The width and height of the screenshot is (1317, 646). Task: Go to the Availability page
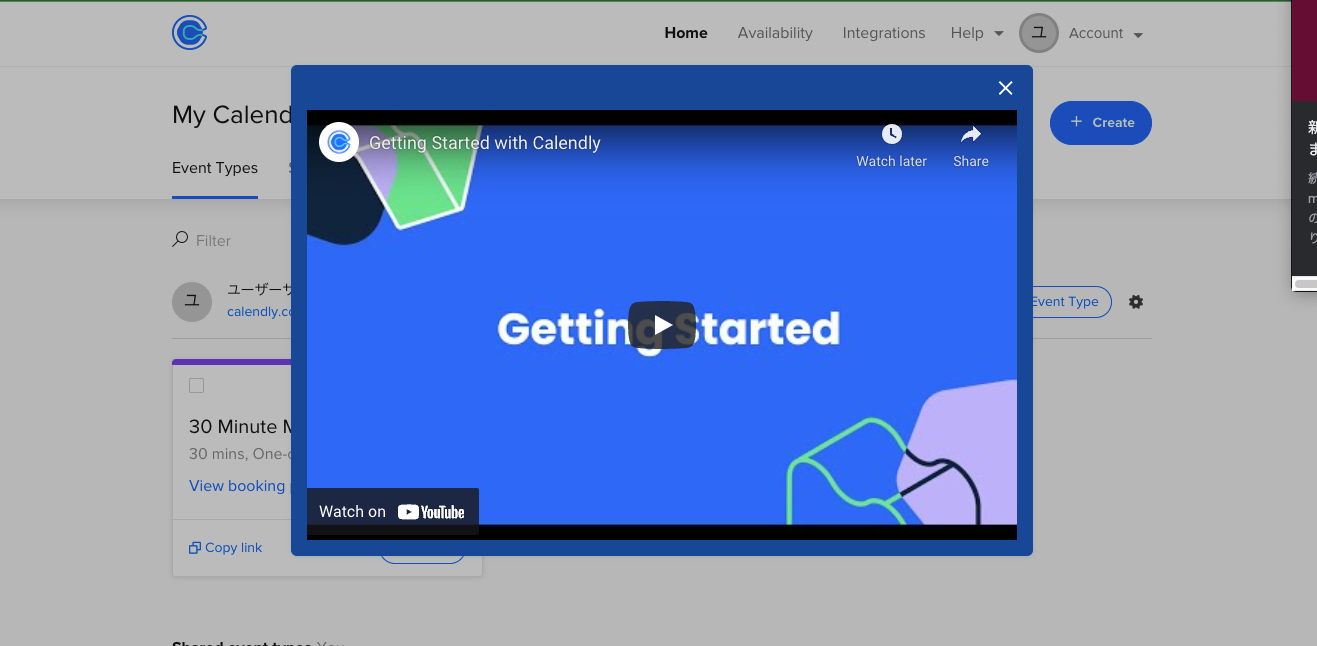click(775, 33)
